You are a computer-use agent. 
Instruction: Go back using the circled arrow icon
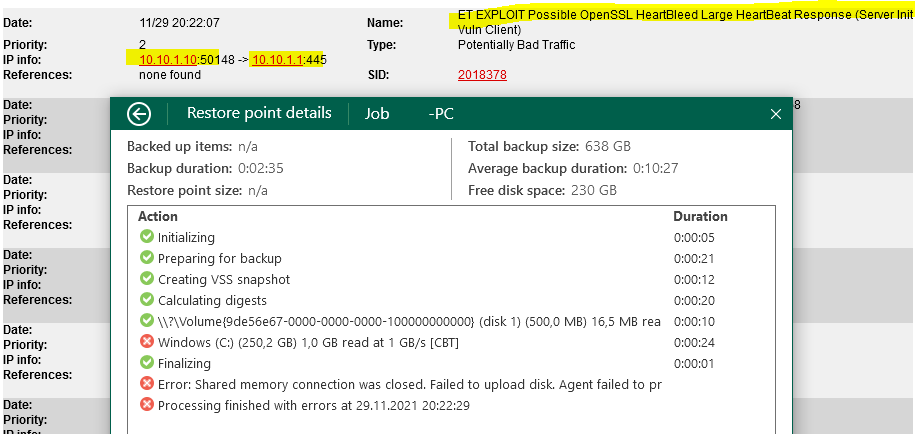coord(139,114)
